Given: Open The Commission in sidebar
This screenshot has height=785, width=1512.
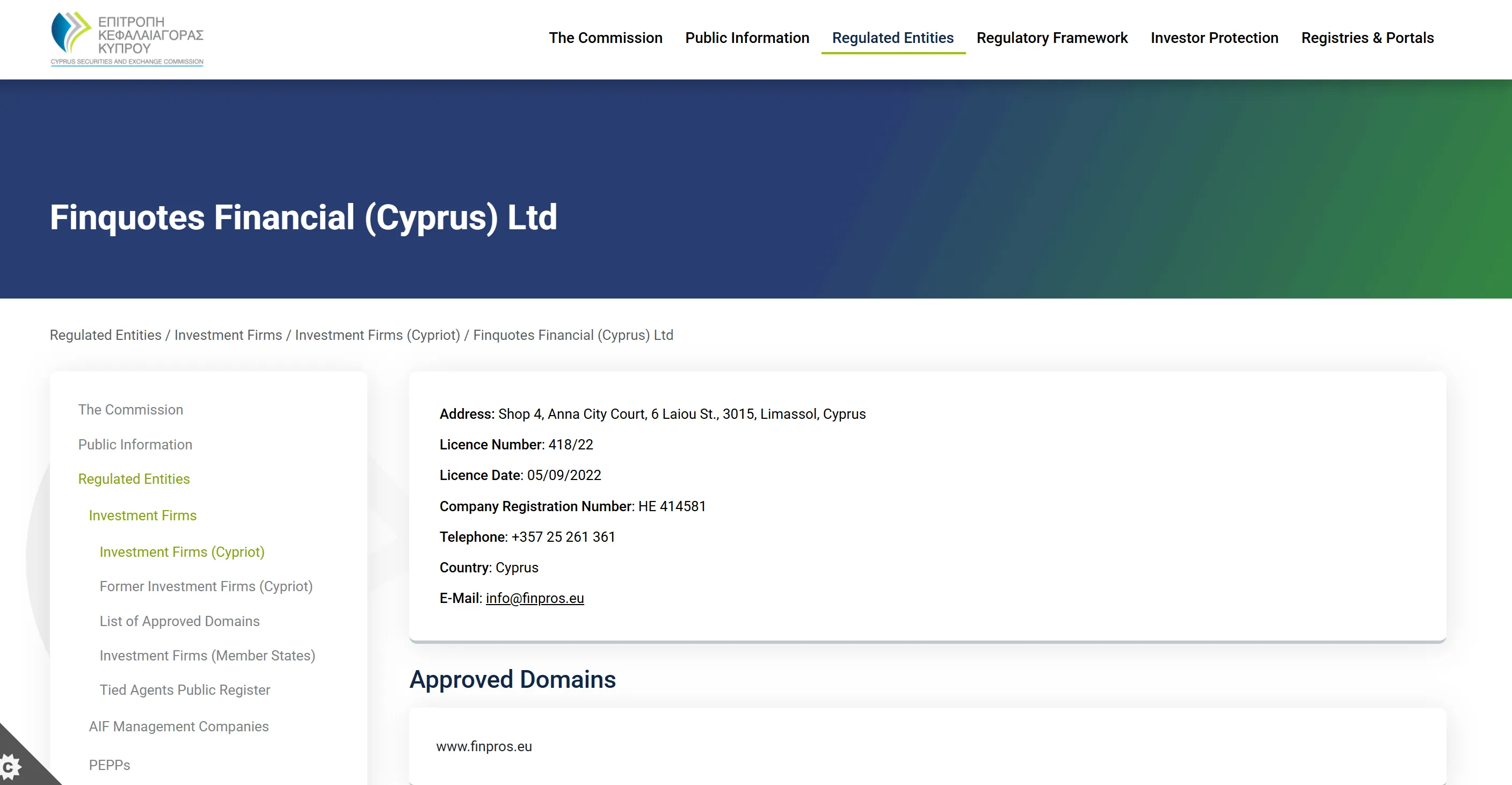Looking at the screenshot, I should coord(131,410).
